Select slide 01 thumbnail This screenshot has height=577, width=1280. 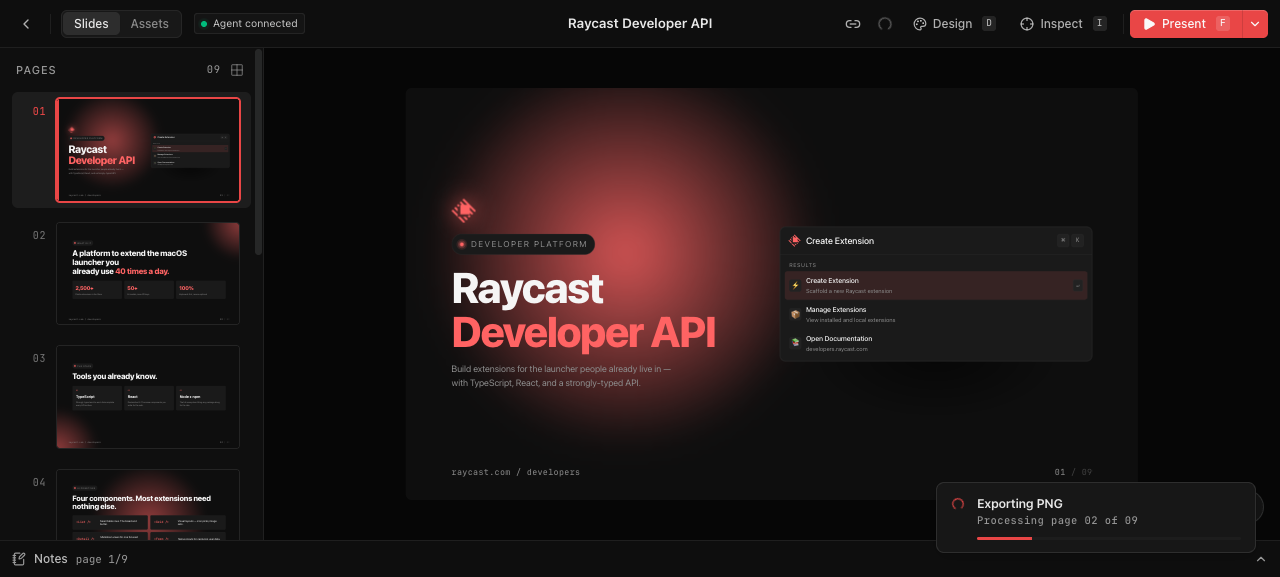pyautogui.click(x=148, y=150)
